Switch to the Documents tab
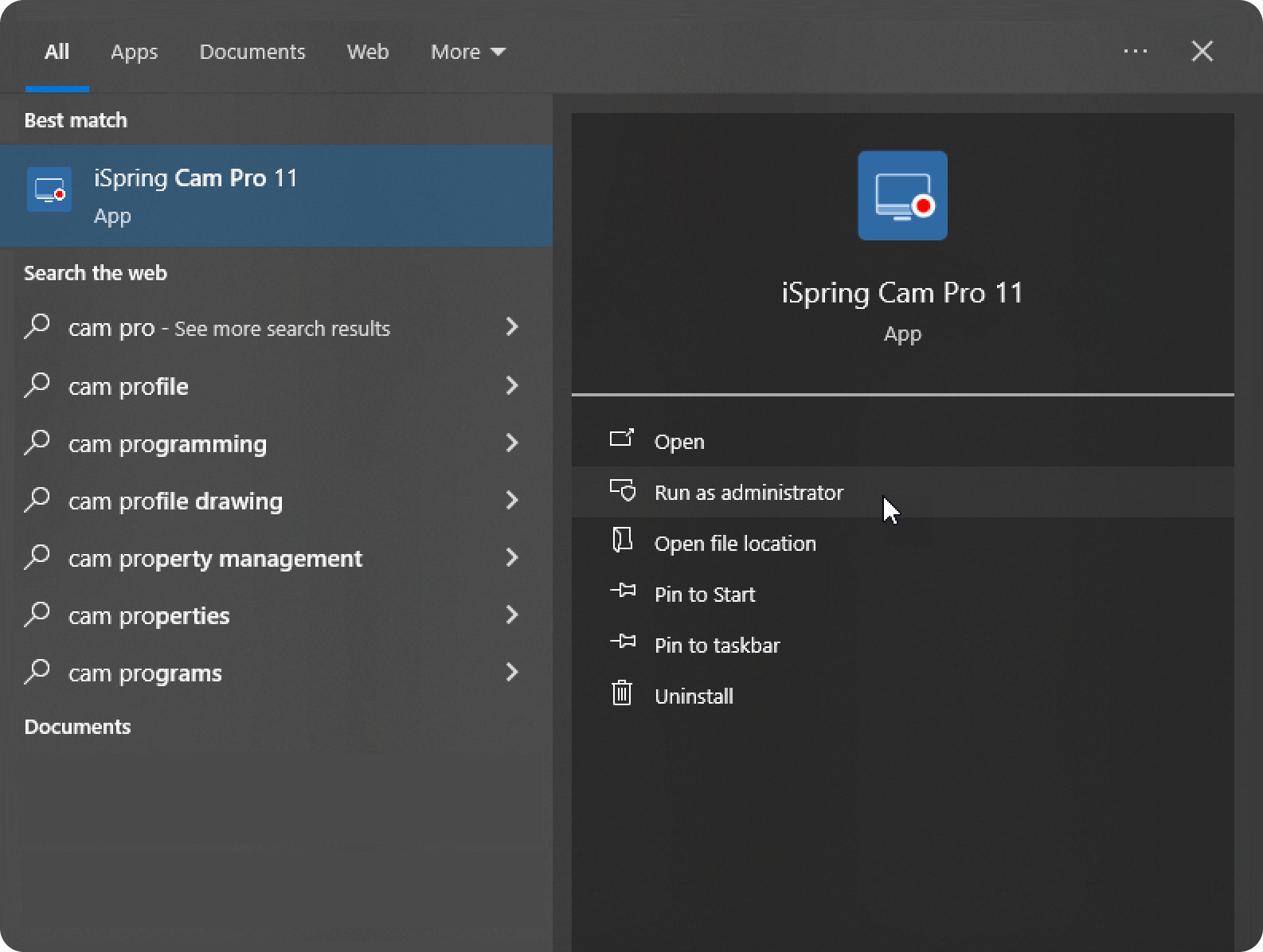1263x952 pixels. pyautogui.click(x=252, y=52)
